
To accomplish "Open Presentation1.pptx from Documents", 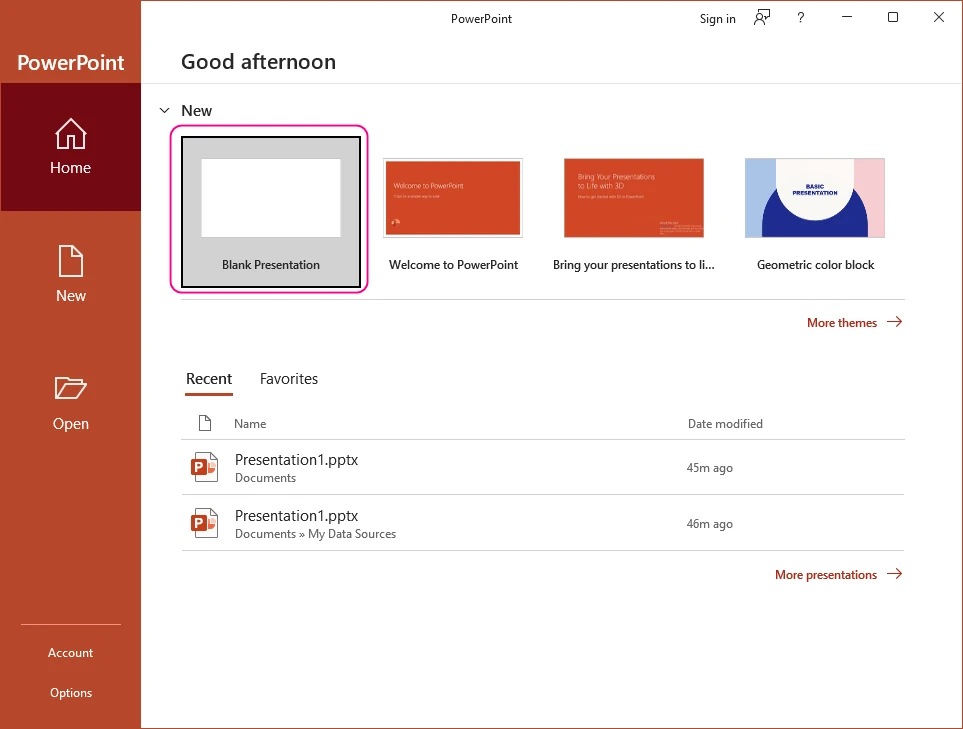I will (x=296, y=459).
